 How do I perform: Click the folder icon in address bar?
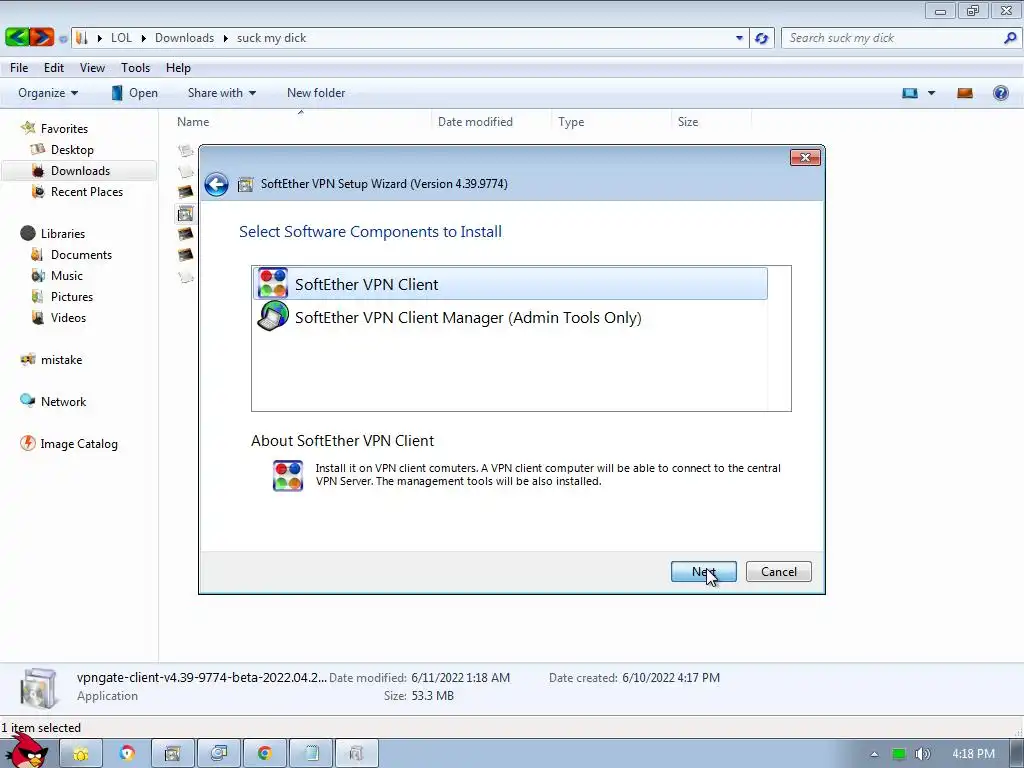pos(82,38)
